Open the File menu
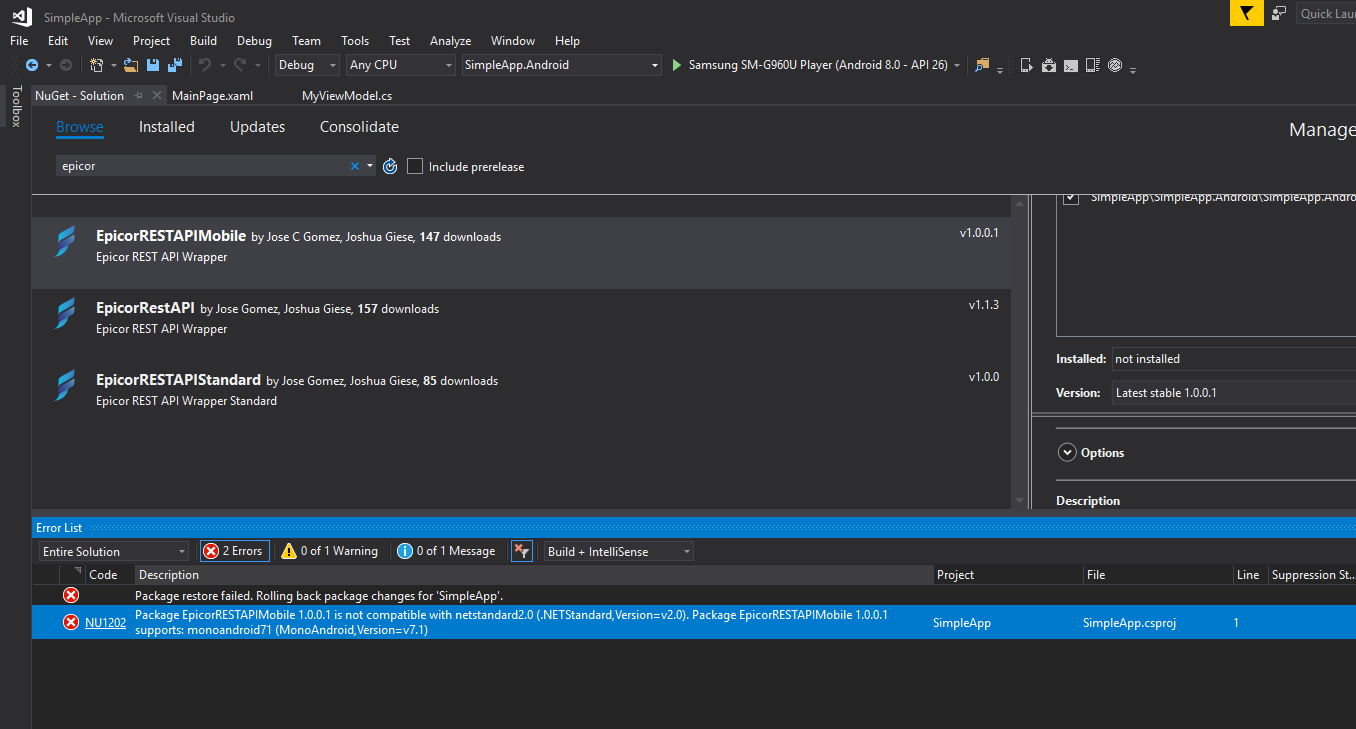Viewport: 1356px width, 729px height. tap(19, 41)
